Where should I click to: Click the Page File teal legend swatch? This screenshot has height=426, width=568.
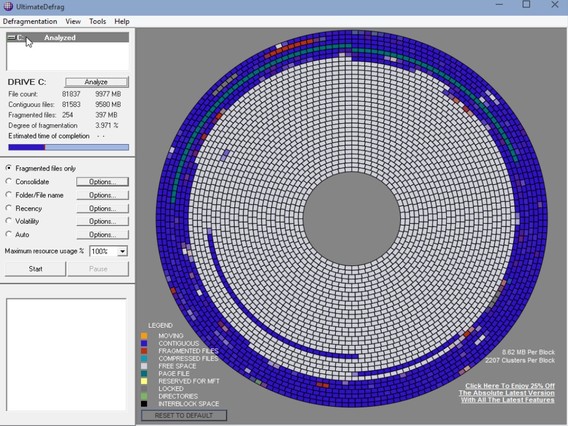click(144, 373)
